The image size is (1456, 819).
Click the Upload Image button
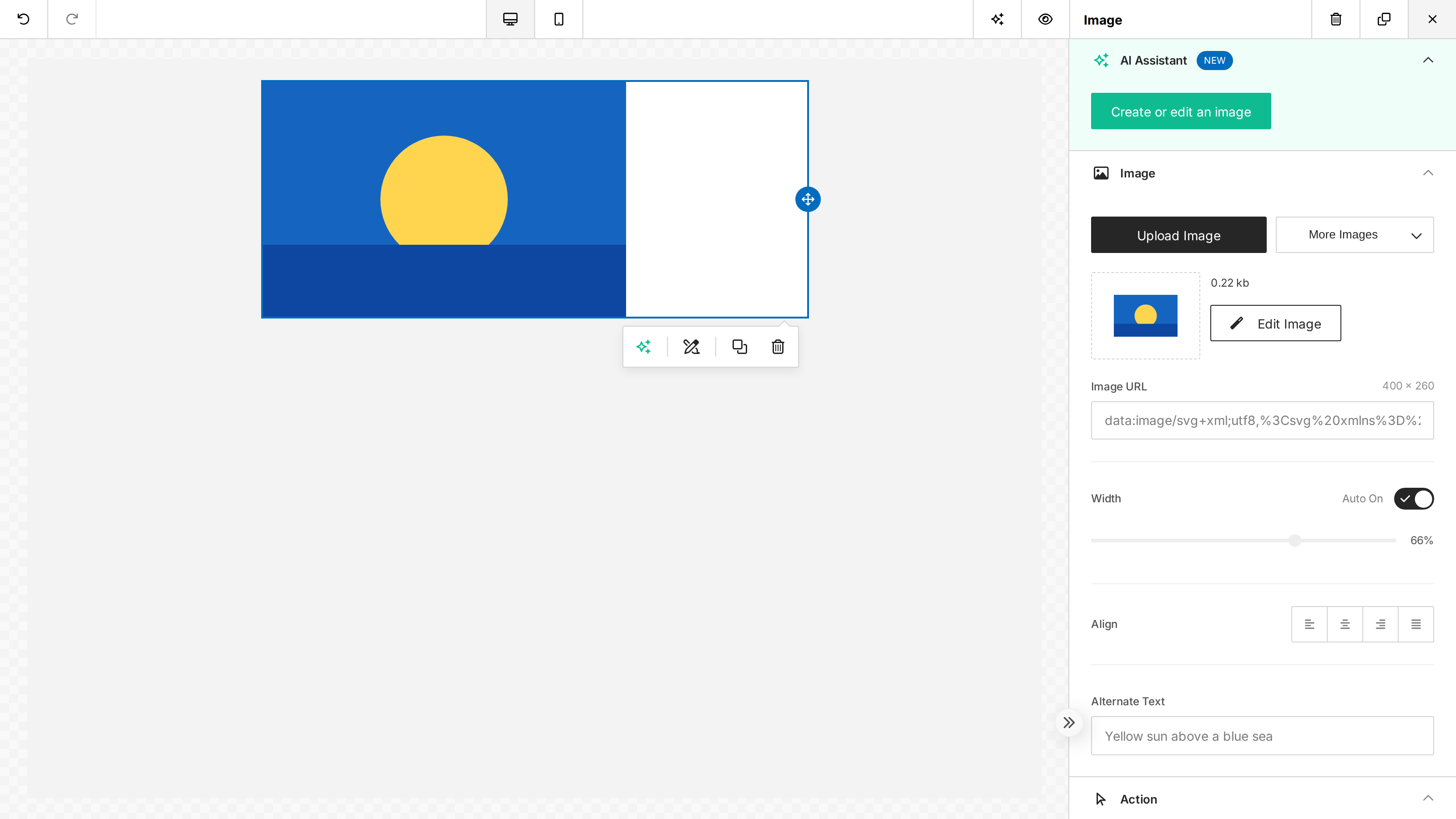pyautogui.click(x=1178, y=235)
